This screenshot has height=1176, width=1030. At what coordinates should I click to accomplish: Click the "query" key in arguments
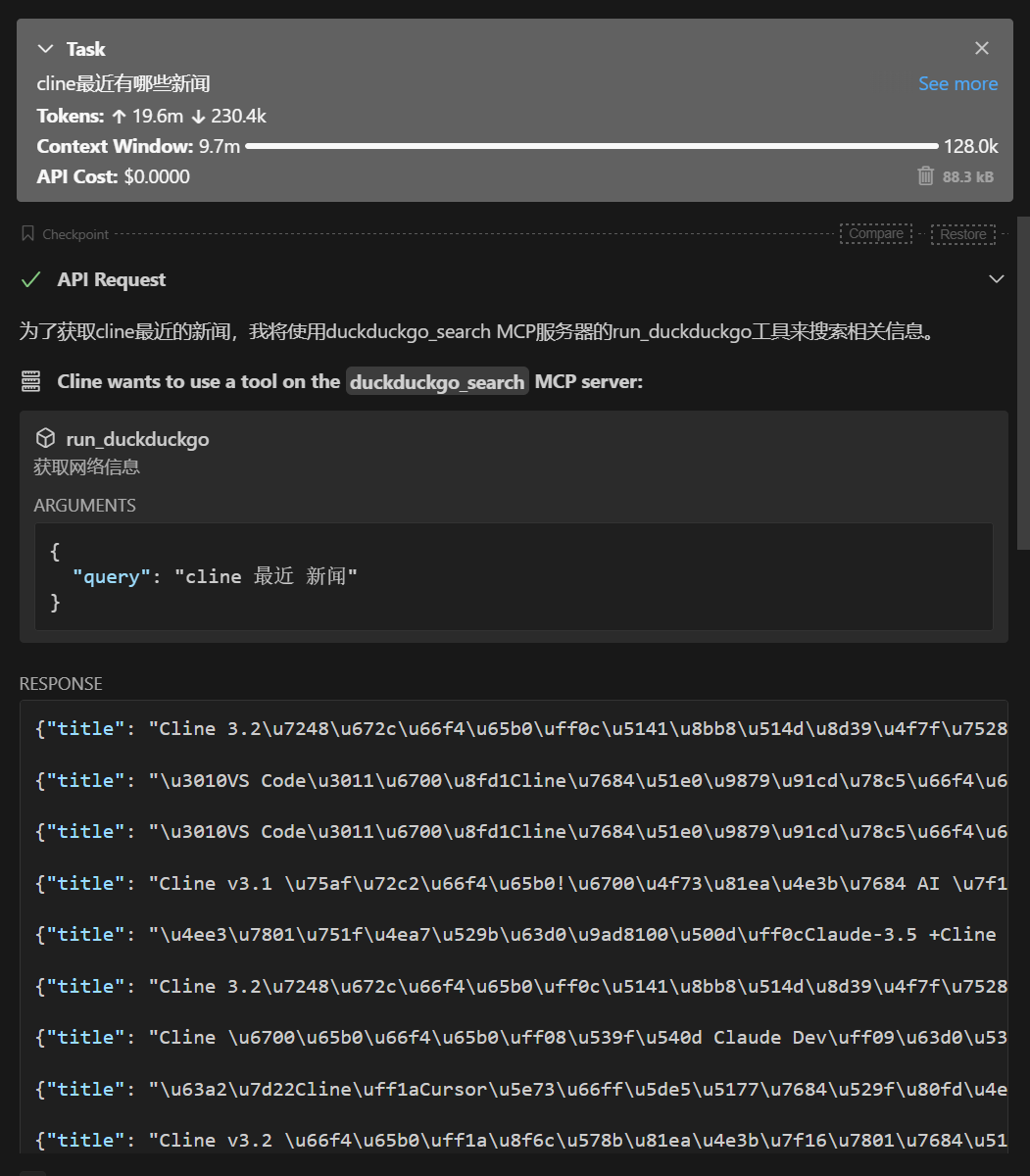click(x=112, y=577)
